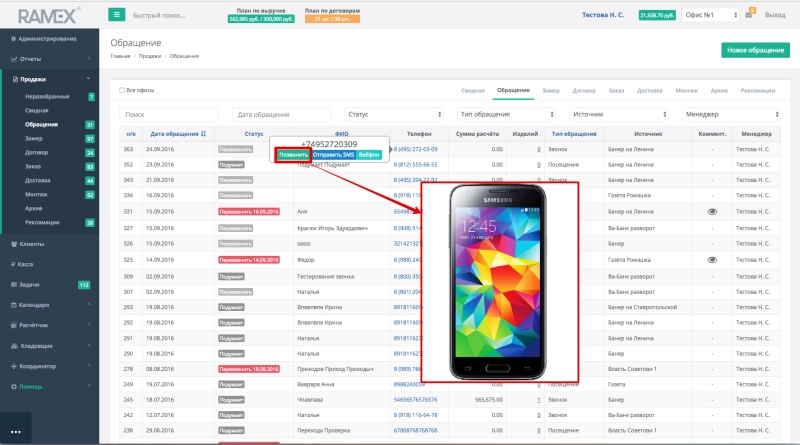
Task: Click the Вебфон button
Action: pos(368,155)
